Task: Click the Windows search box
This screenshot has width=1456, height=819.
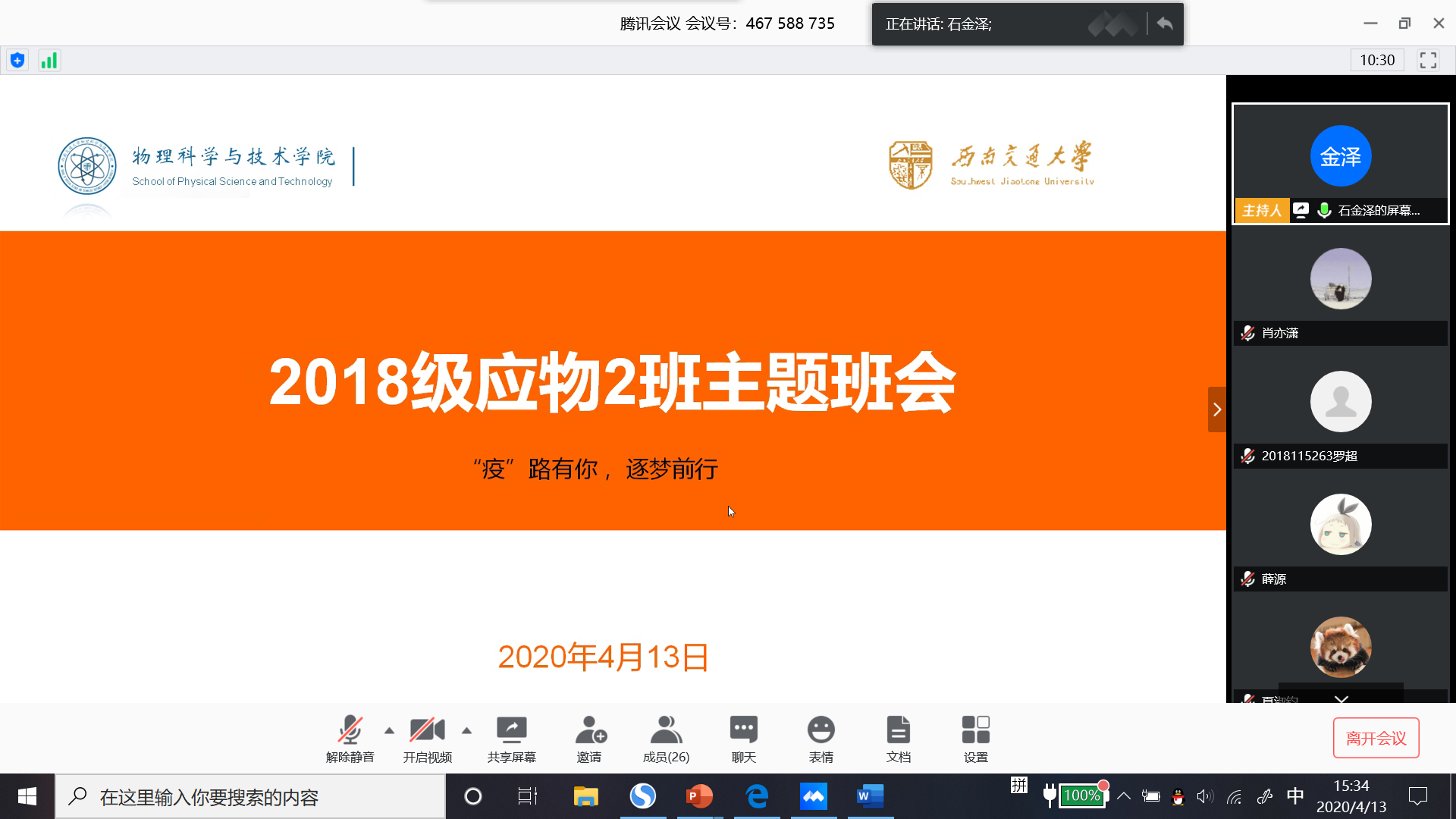Action: tap(250, 797)
